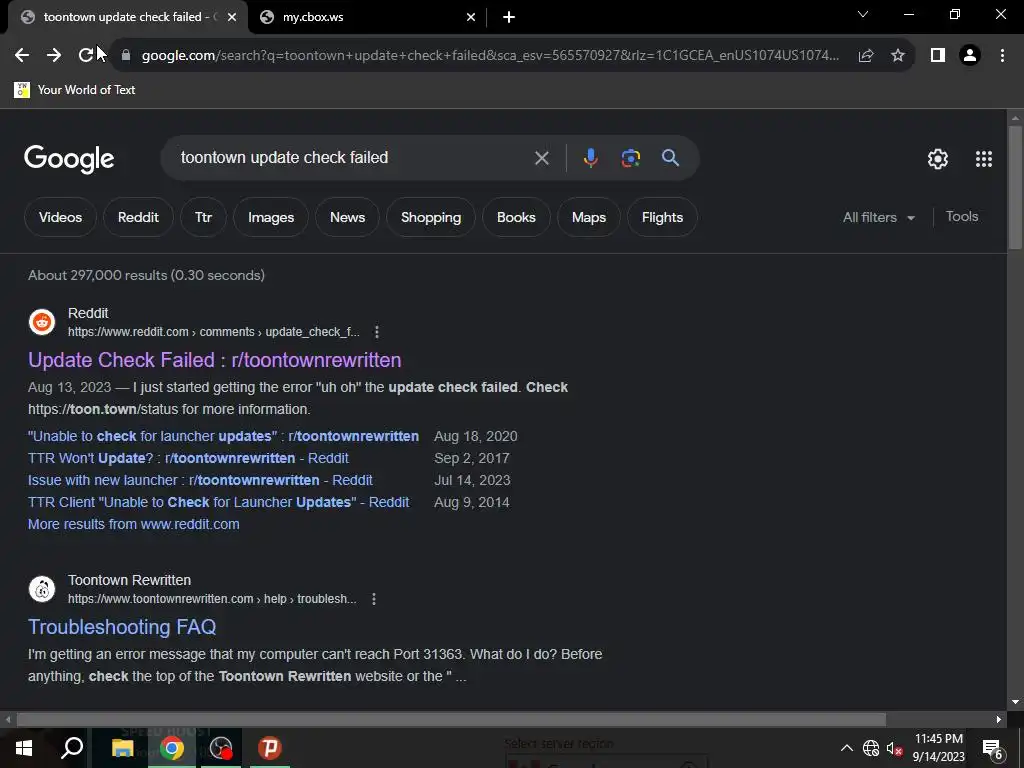Image resolution: width=1024 pixels, height=768 pixels.
Task: Open Your World of Text bookmark
Action: tap(74, 90)
